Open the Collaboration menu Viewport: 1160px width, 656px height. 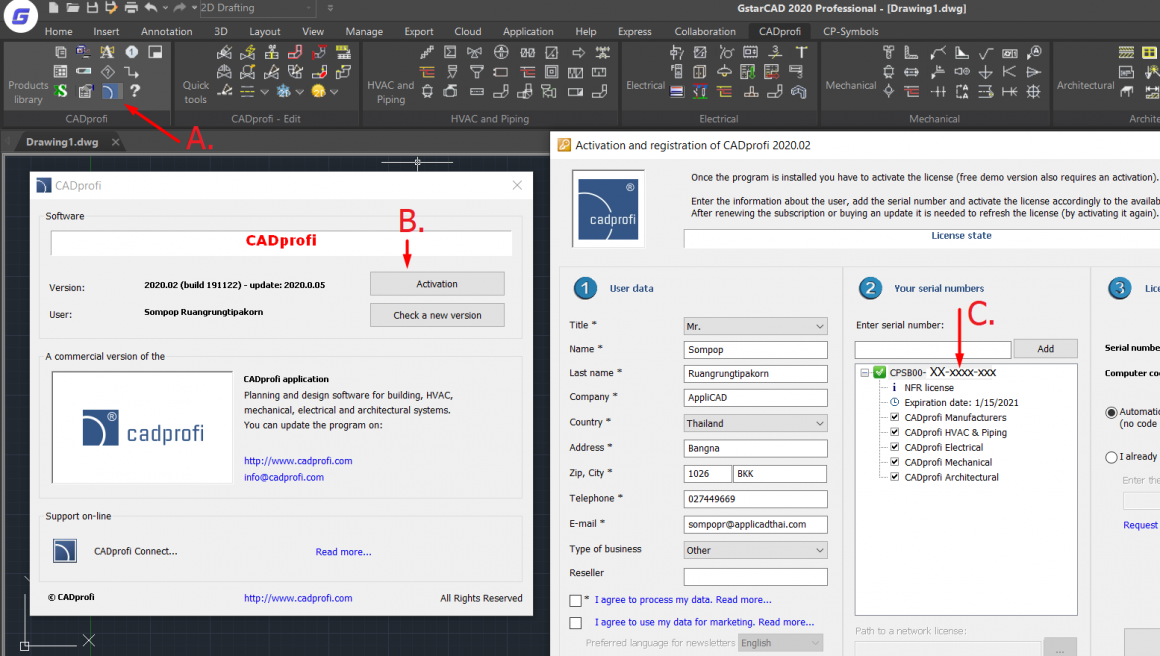click(x=705, y=31)
